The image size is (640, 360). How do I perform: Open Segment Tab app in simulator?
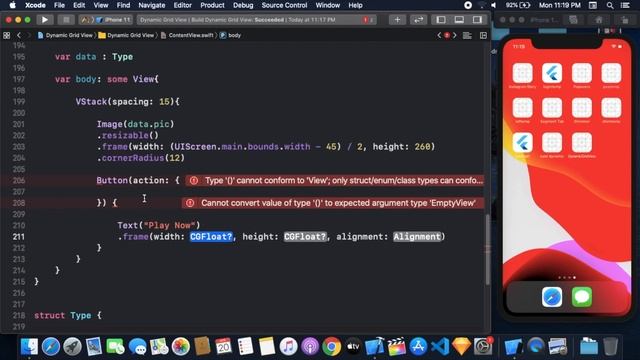click(x=552, y=108)
